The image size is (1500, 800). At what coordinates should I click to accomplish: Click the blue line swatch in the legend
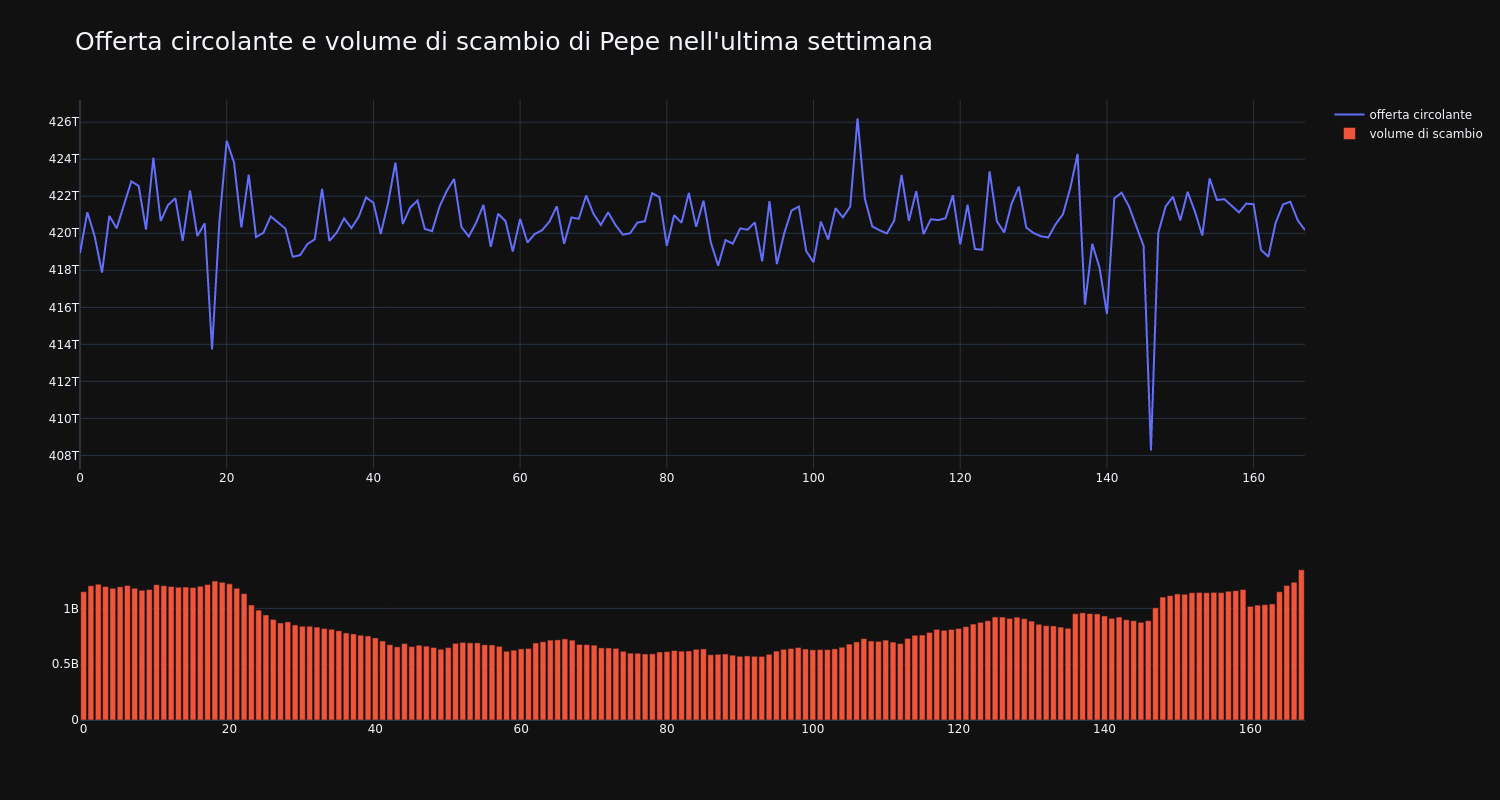coord(1349,115)
